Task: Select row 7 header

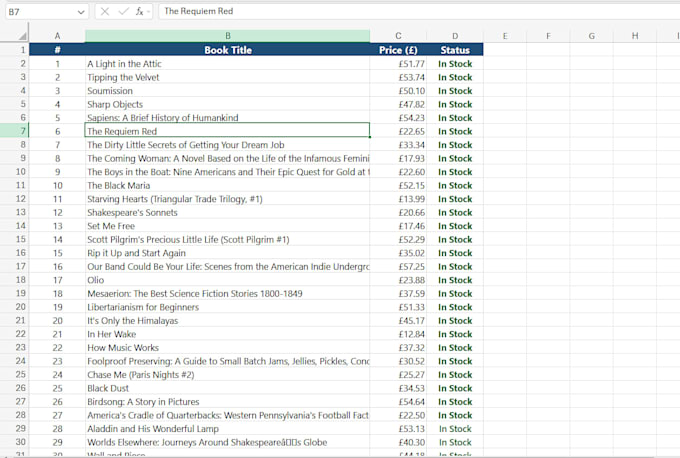Action: click(14, 131)
